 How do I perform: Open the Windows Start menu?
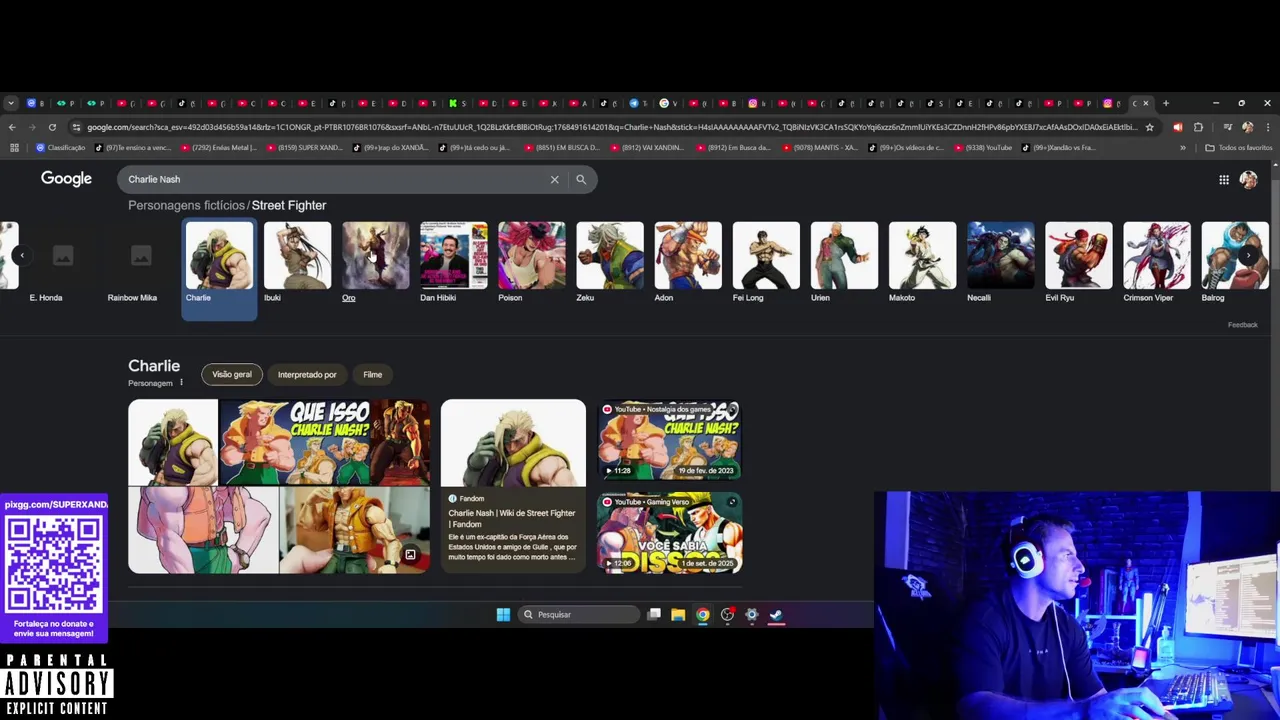(503, 615)
